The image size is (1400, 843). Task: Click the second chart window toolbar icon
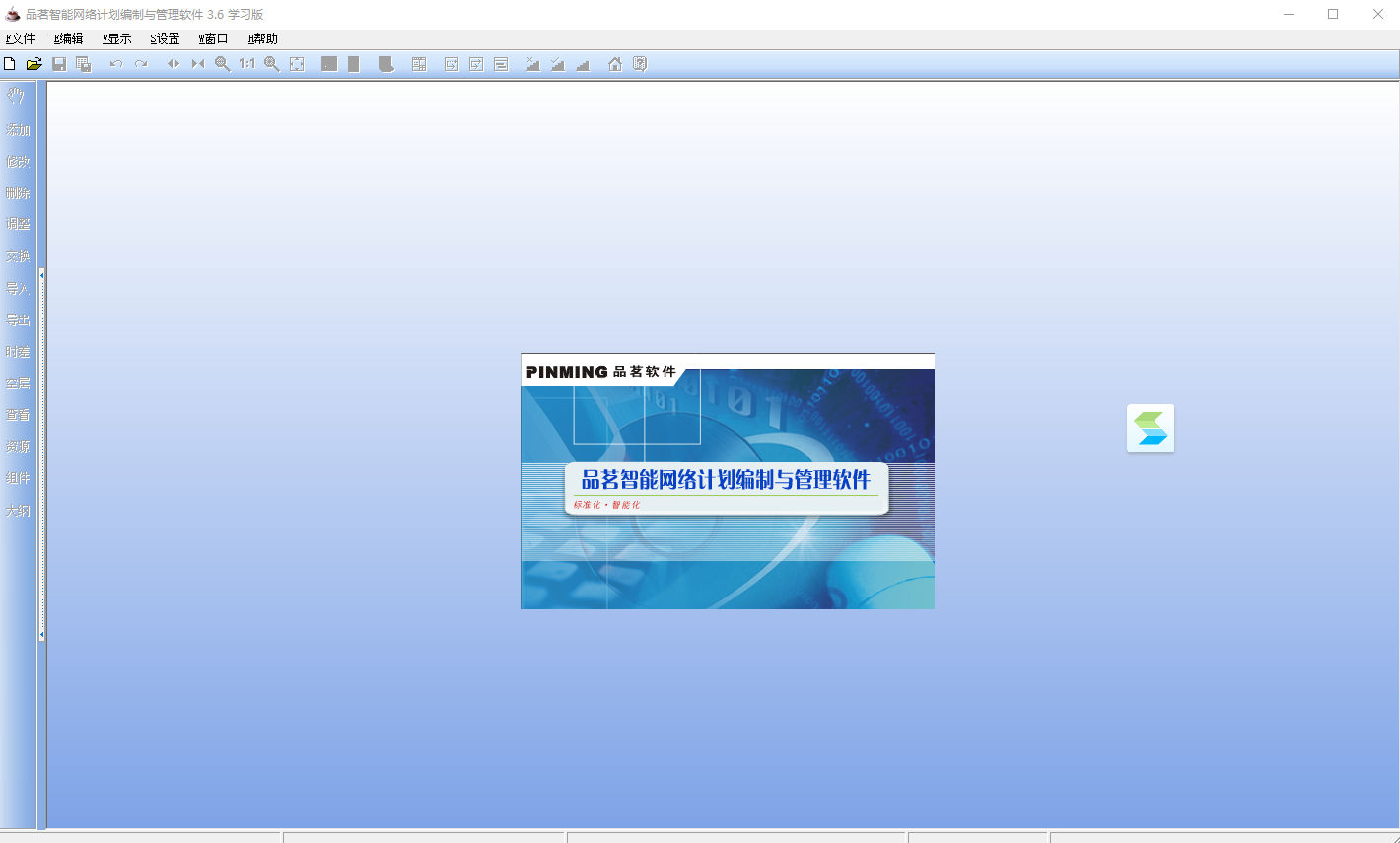point(476,64)
